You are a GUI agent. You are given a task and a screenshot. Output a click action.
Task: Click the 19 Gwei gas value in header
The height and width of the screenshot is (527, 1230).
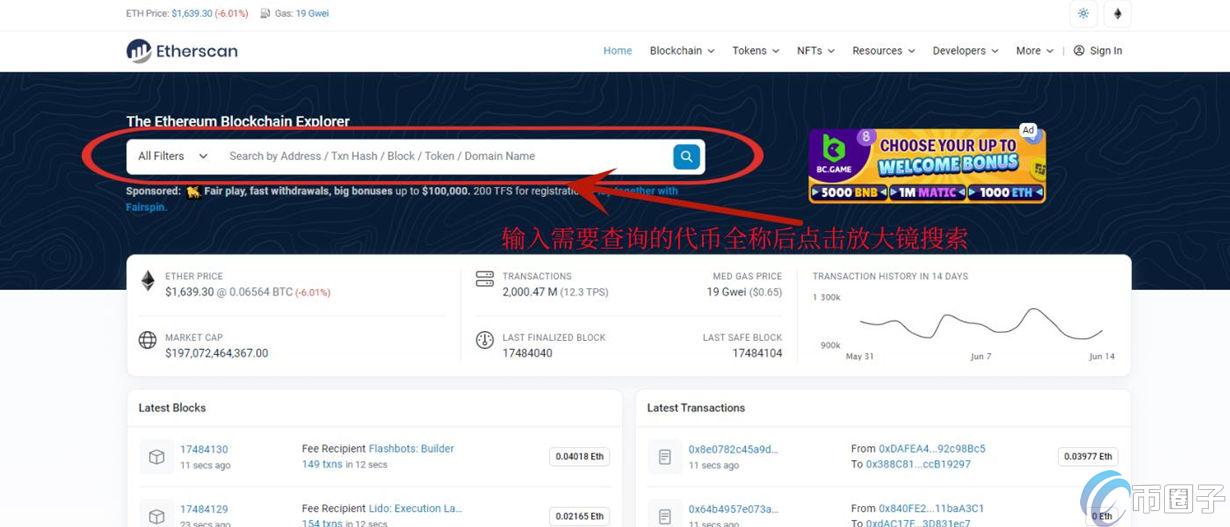(312, 14)
